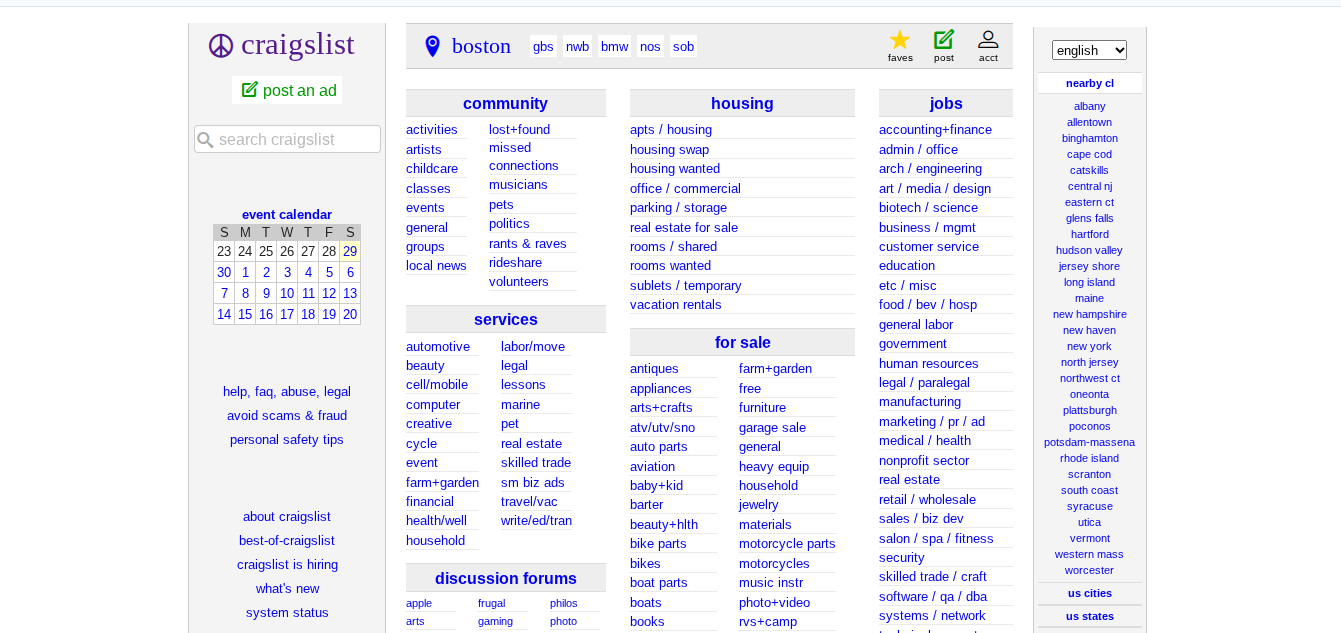Screen dimensions: 1341x633
Task: Click the post an ad button
Action: tap(287, 90)
